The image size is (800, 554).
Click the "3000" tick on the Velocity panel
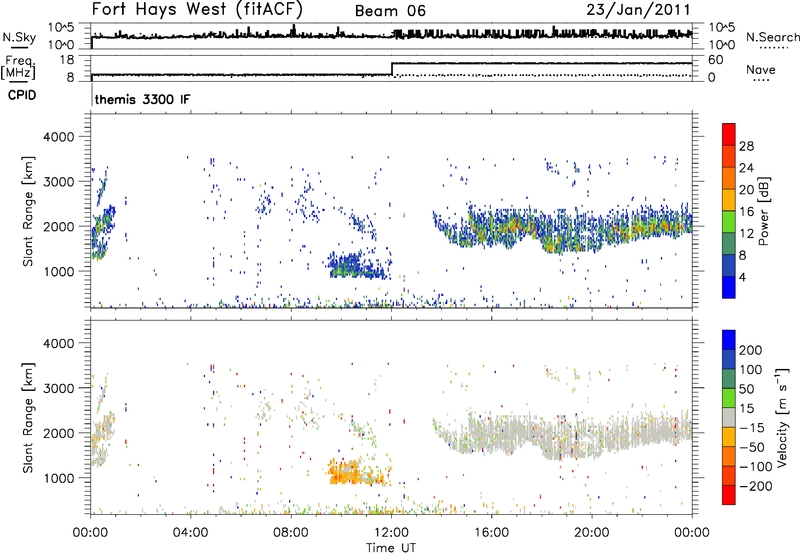[58, 388]
